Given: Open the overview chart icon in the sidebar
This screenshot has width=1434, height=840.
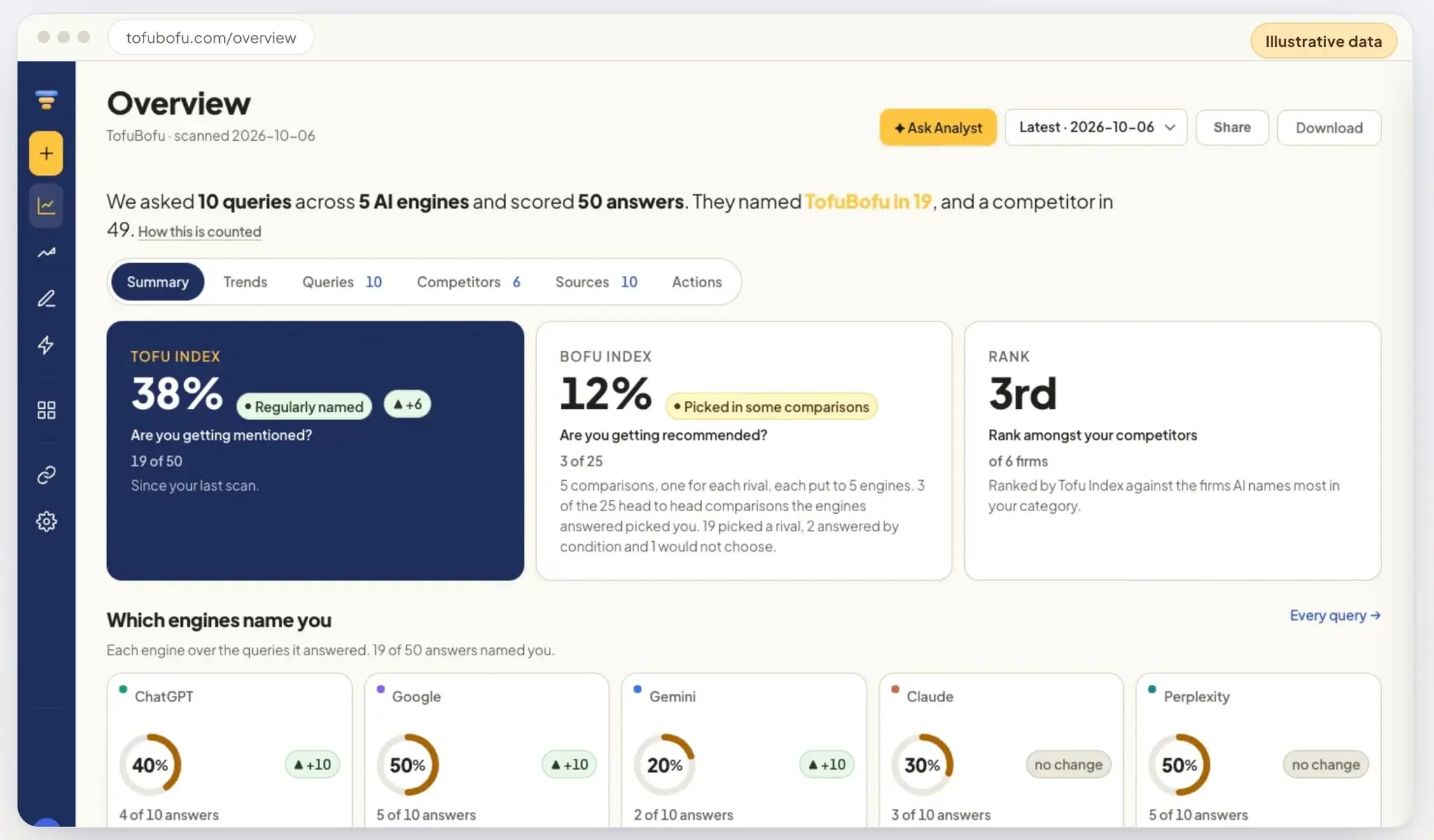Looking at the screenshot, I should point(46,205).
